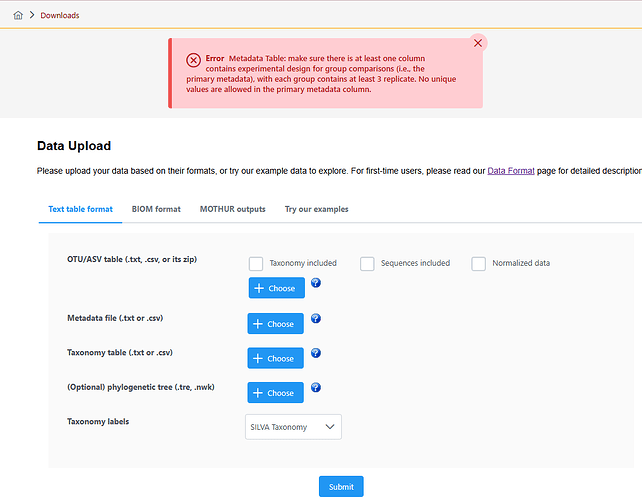Image resolution: width=642 pixels, height=500 pixels.
Task: Open the Data Format page link
Action: pyautogui.click(x=509, y=171)
